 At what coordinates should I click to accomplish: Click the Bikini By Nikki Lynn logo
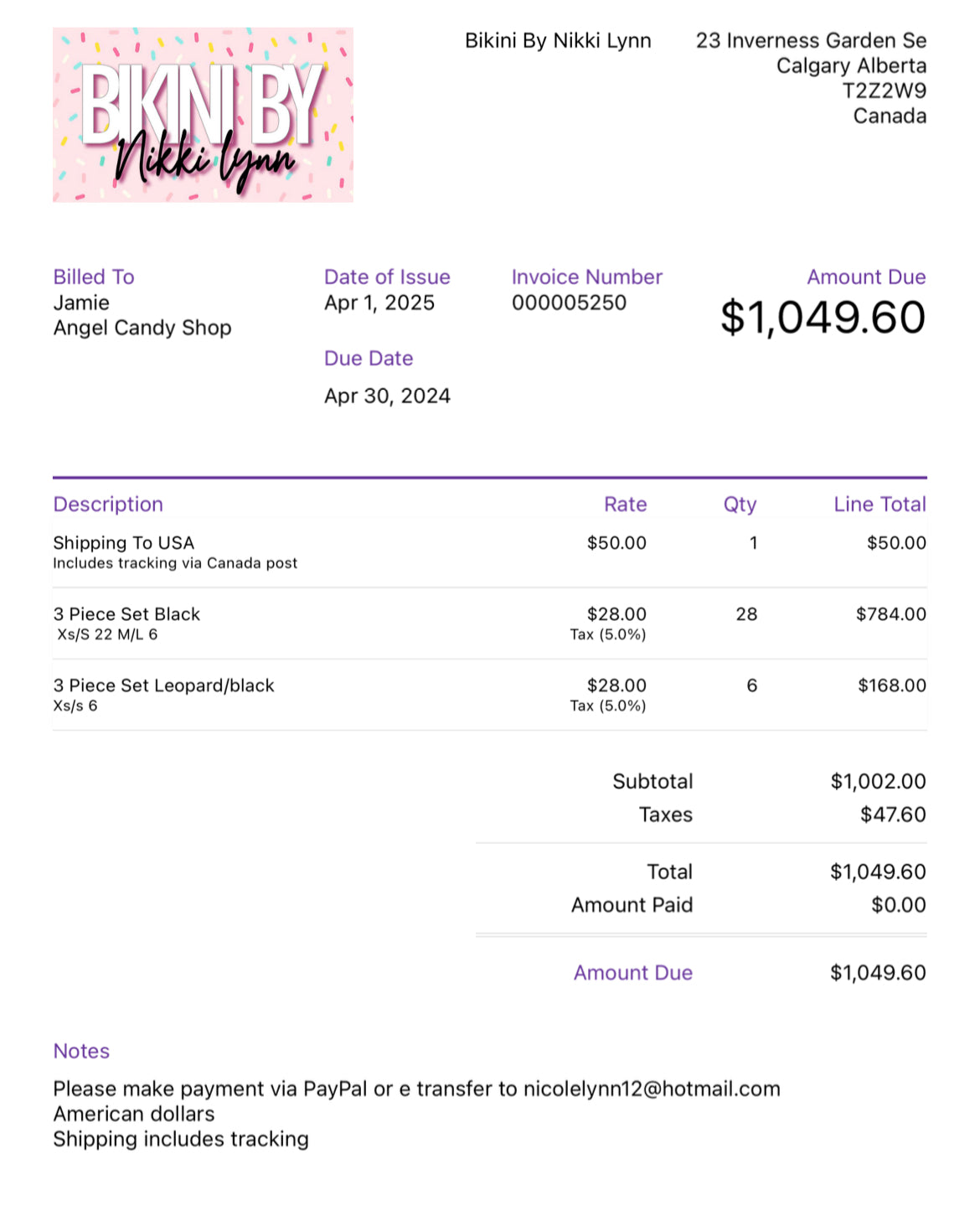point(203,115)
